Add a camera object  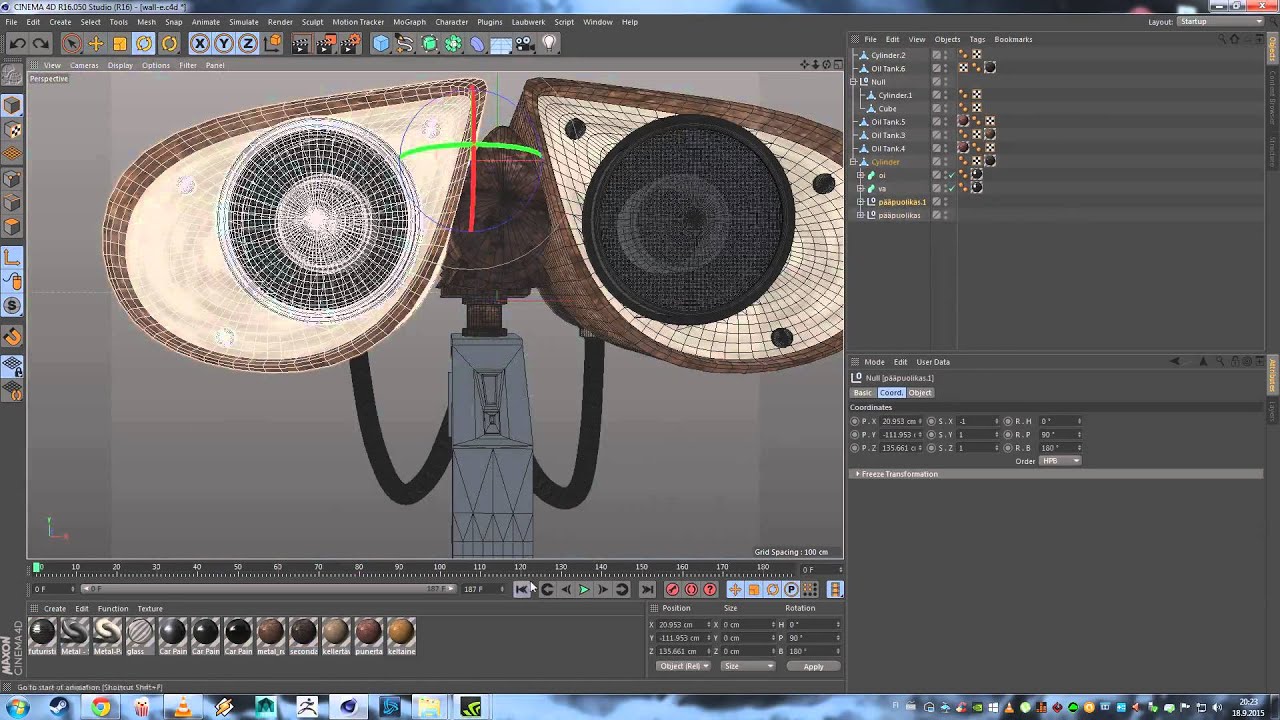(525, 43)
